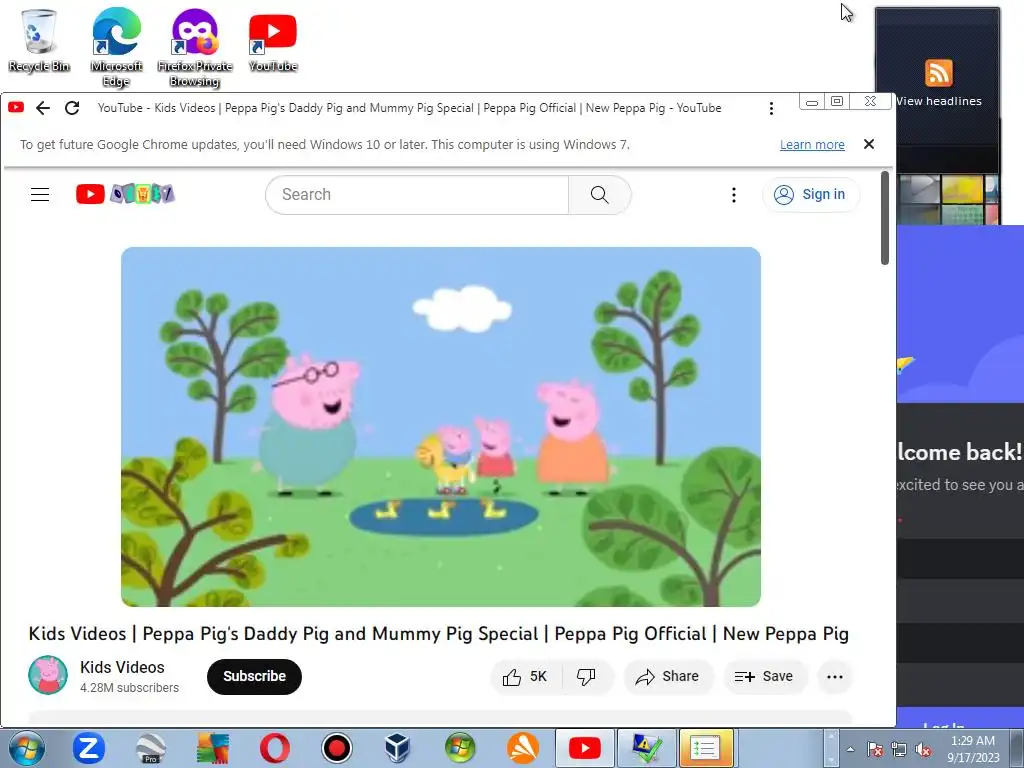This screenshot has height=768, width=1024.
Task: Like the video with 5K likes
Action: tap(524, 677)
